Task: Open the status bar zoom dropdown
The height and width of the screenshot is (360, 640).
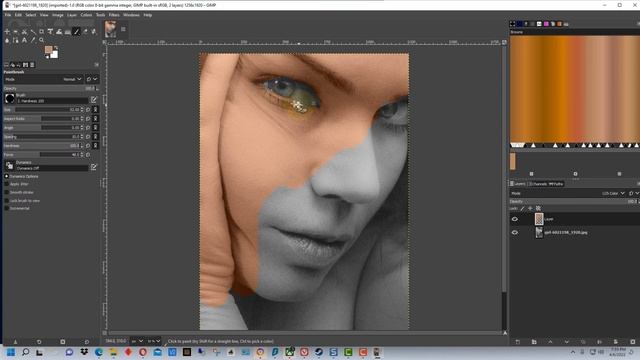Action: click(x=154, y=341)
